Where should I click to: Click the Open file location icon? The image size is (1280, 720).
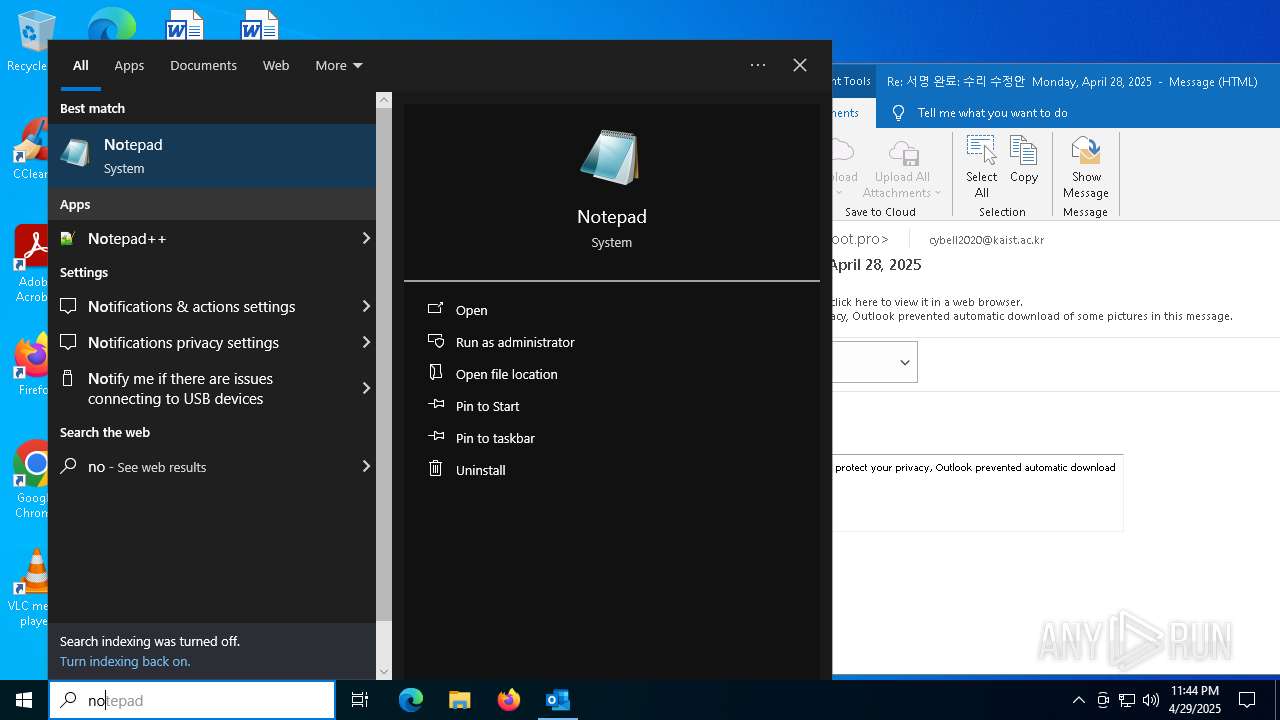click(x=435, y=373)
